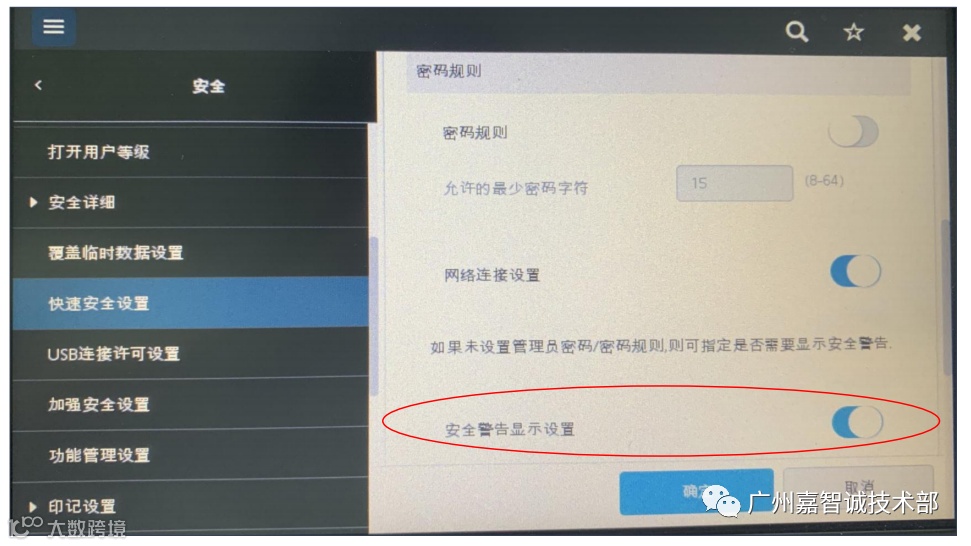Viewport: 971px width, 546px height.
Task: Click the magnifier search icon
Action: (797, 32)
